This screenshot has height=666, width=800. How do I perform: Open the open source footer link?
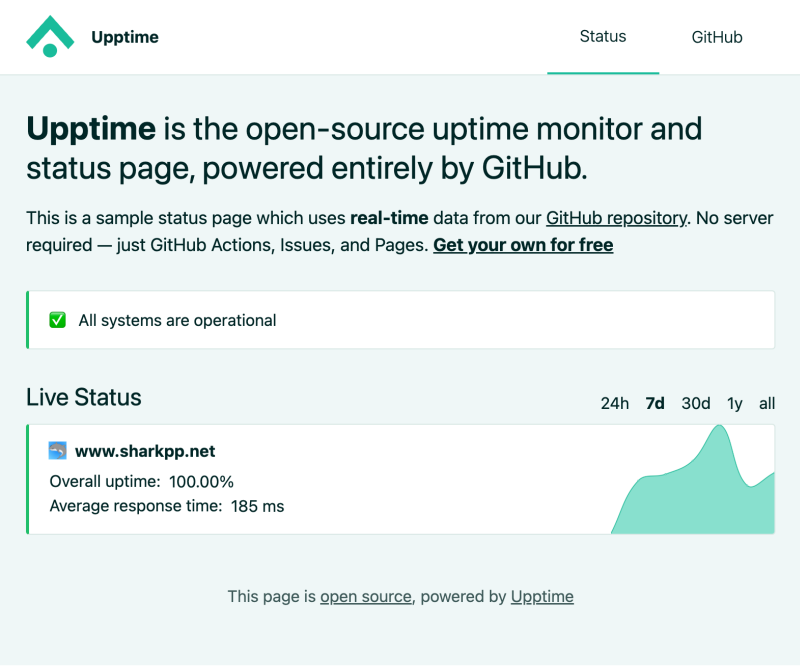coord(366,596)
